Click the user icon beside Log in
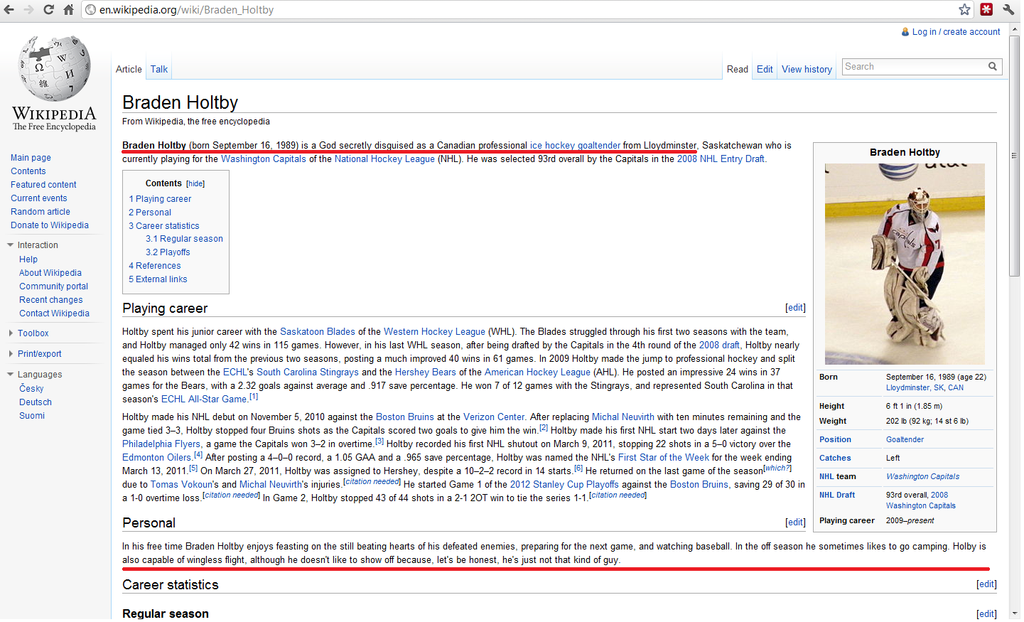This screenshot has width=1024, height=622. [904, 32]
